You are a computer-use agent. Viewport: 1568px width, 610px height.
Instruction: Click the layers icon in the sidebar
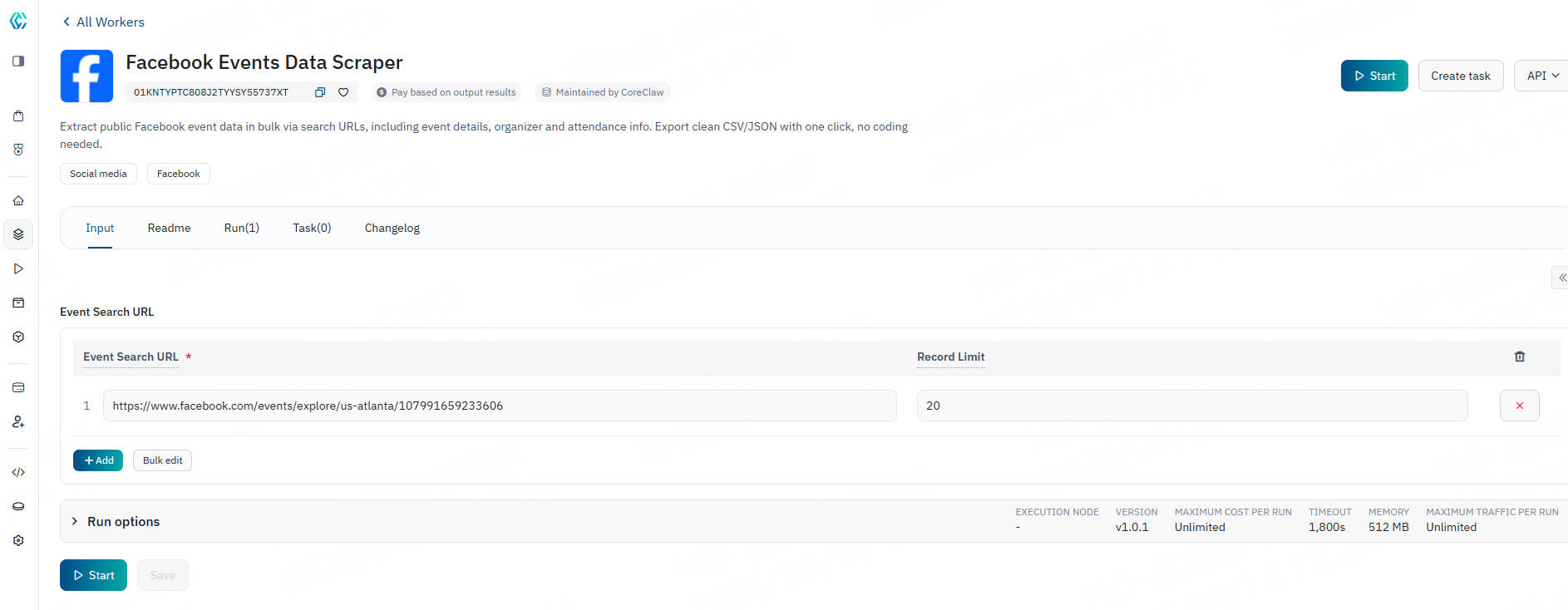coord(18,234)
